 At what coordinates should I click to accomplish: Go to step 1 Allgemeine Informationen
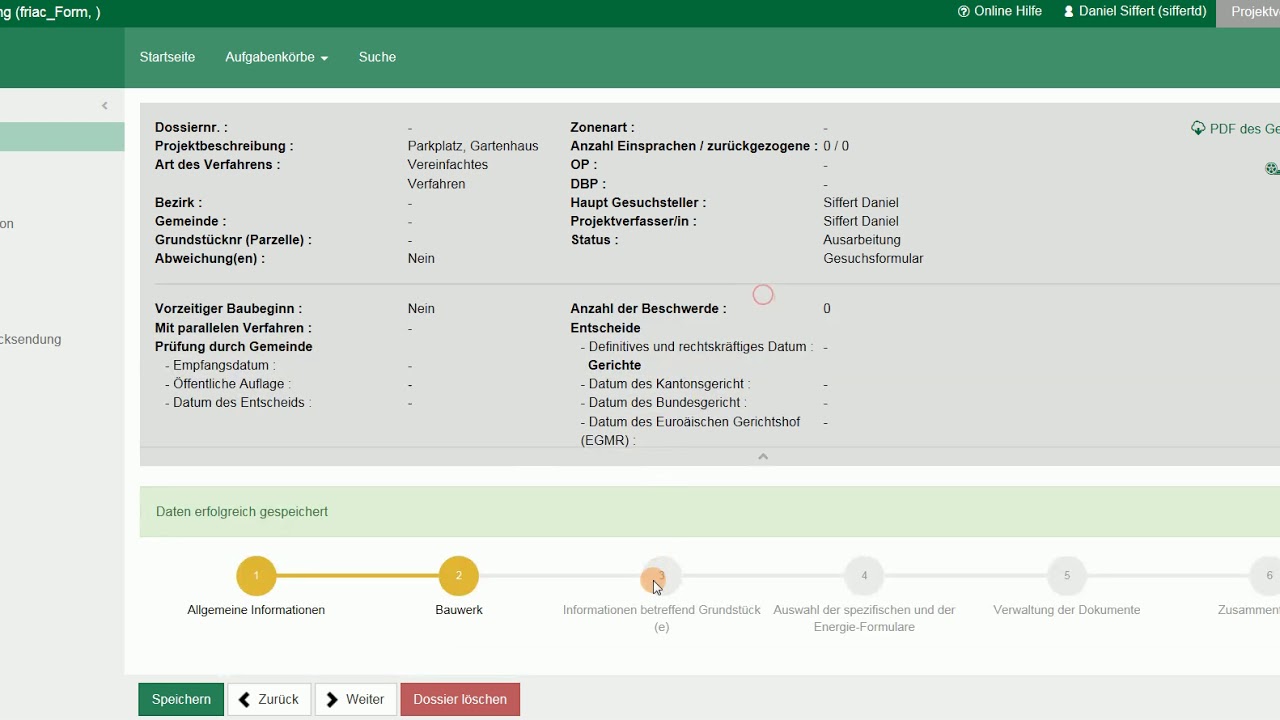point(256,576)
